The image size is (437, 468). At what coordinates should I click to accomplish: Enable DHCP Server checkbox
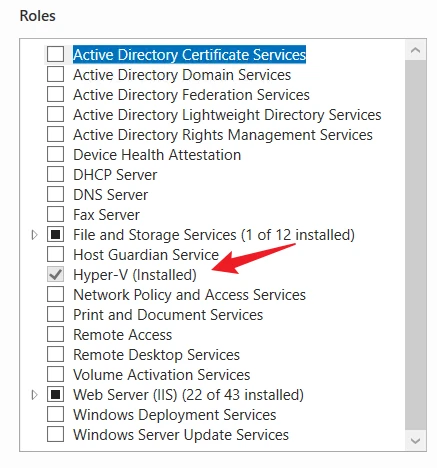[x=55, y=174]
